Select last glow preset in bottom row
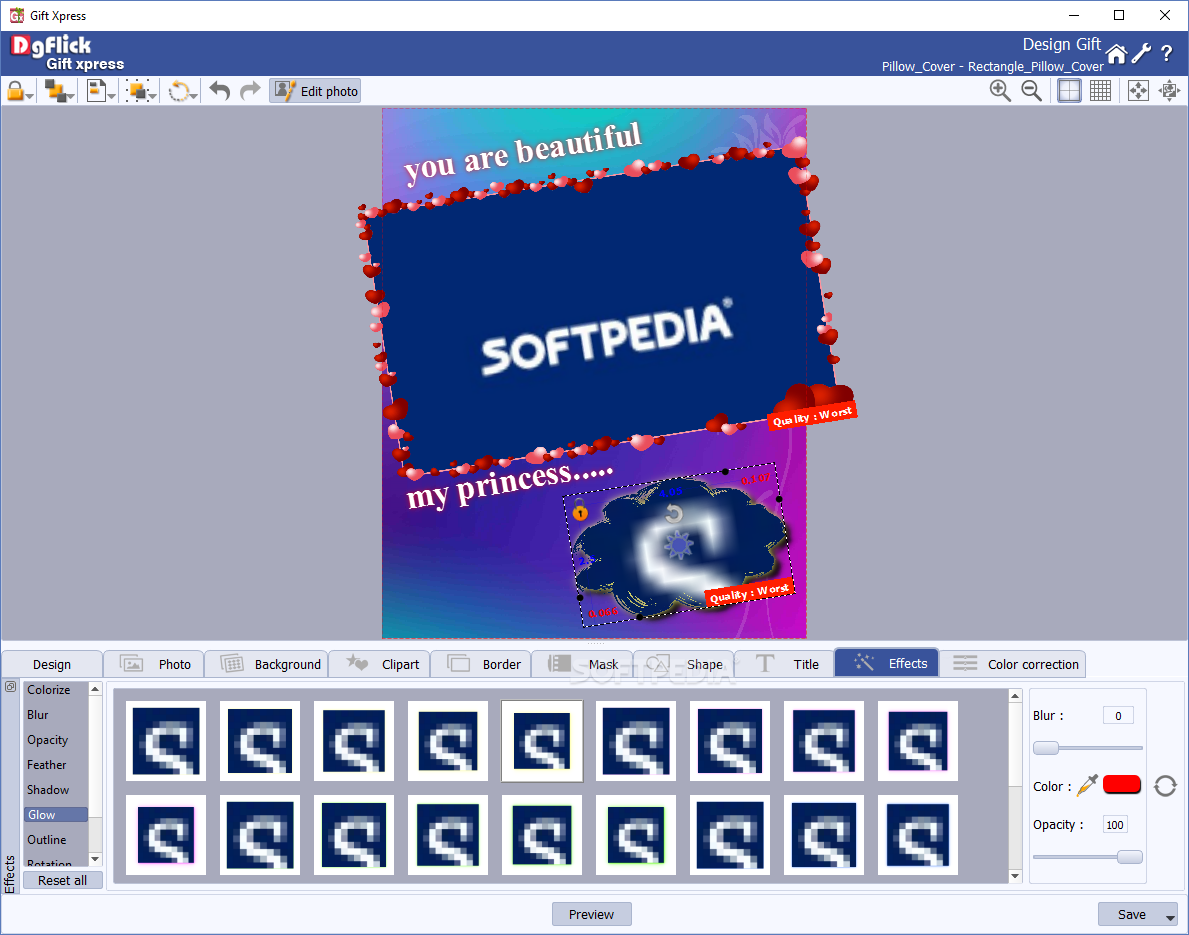Screen dimensions: 1189x935 918,835
